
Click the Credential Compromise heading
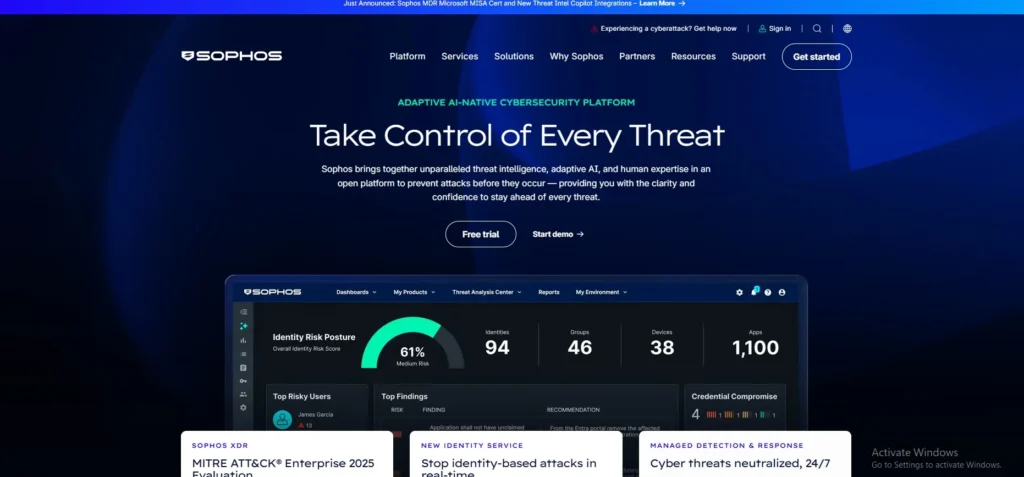[734, 396]
